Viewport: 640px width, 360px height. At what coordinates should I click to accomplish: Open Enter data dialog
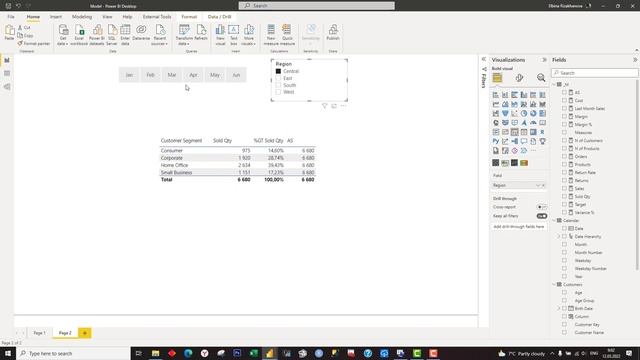click(x=125, y=35)
